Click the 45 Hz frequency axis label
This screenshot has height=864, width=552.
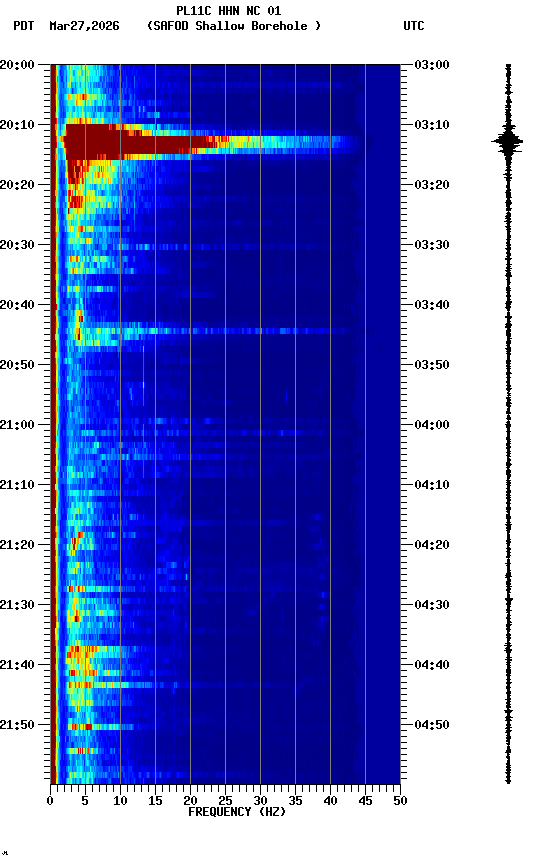365,802
